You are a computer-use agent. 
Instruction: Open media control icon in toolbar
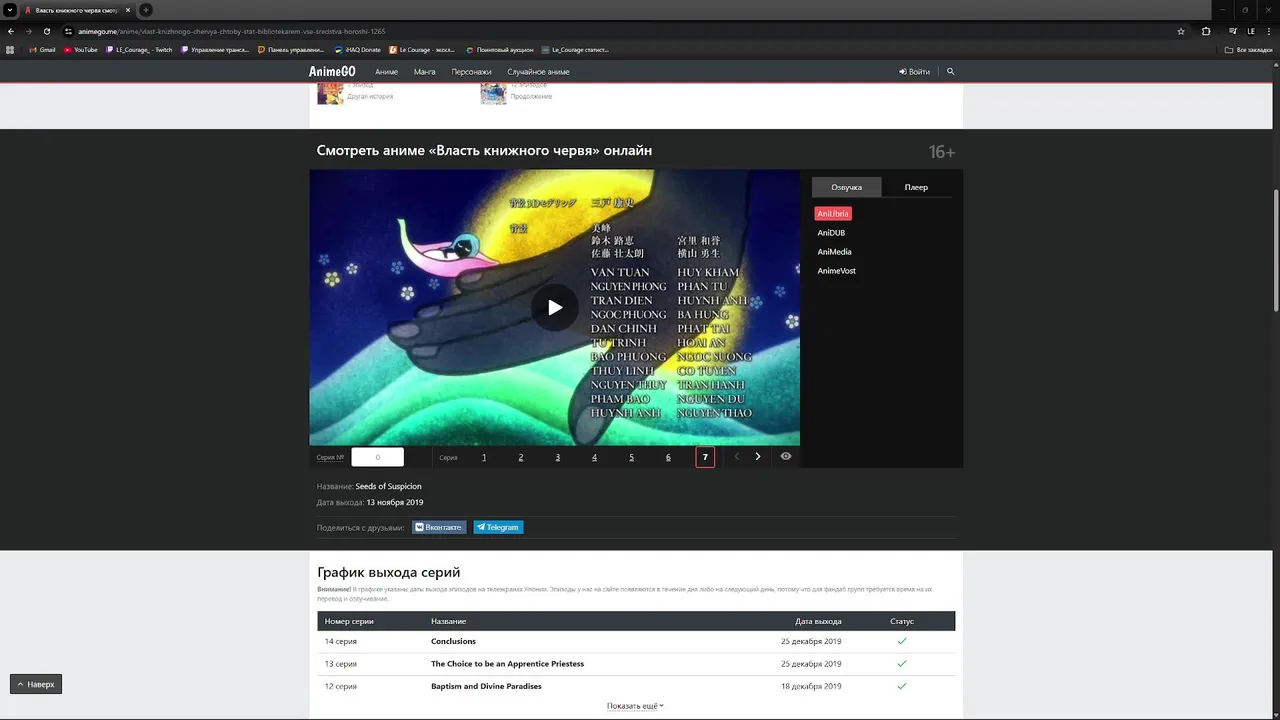tap(1231, 31)
